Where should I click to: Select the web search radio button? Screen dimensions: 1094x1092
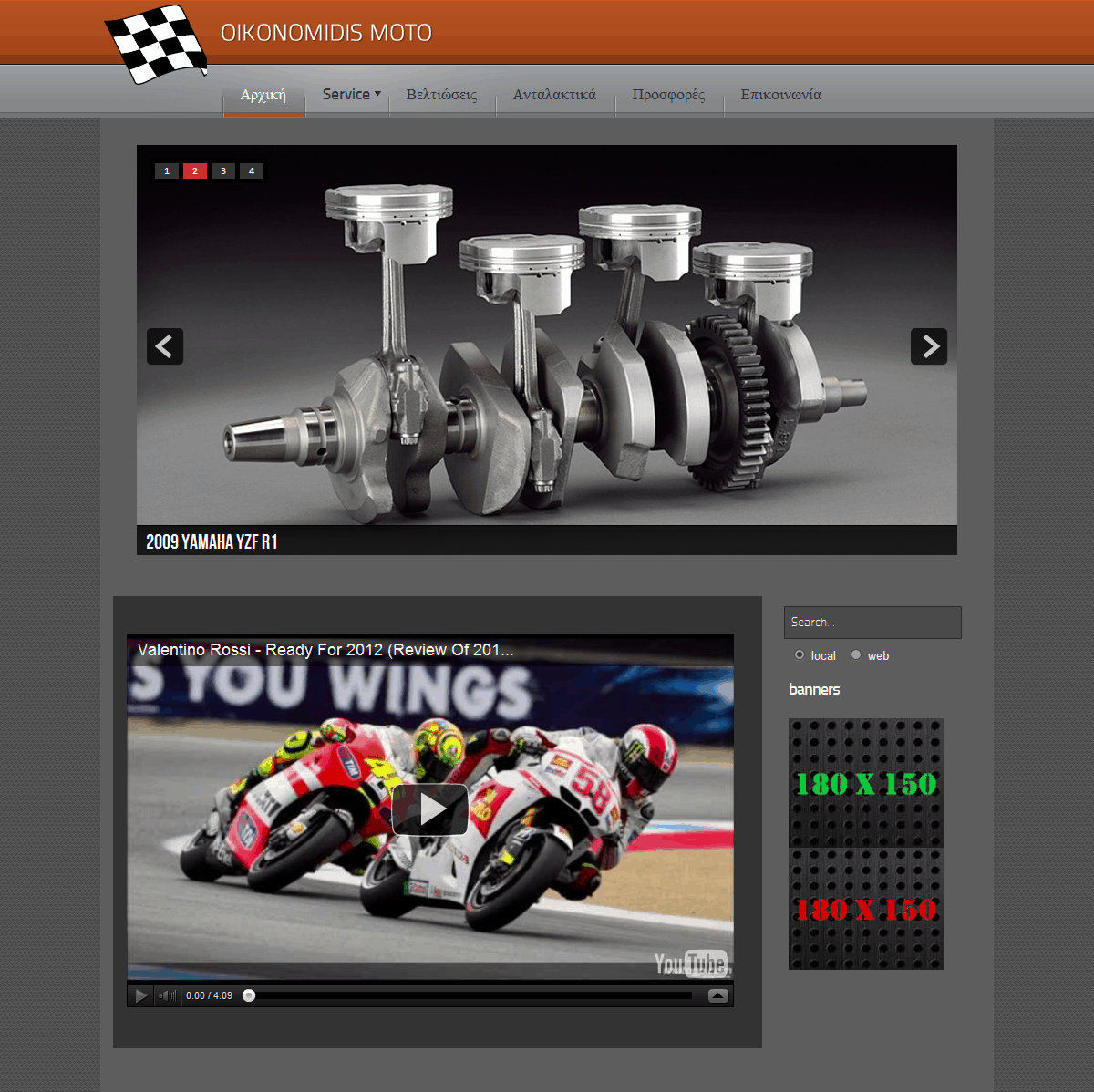tap(856, 654)
